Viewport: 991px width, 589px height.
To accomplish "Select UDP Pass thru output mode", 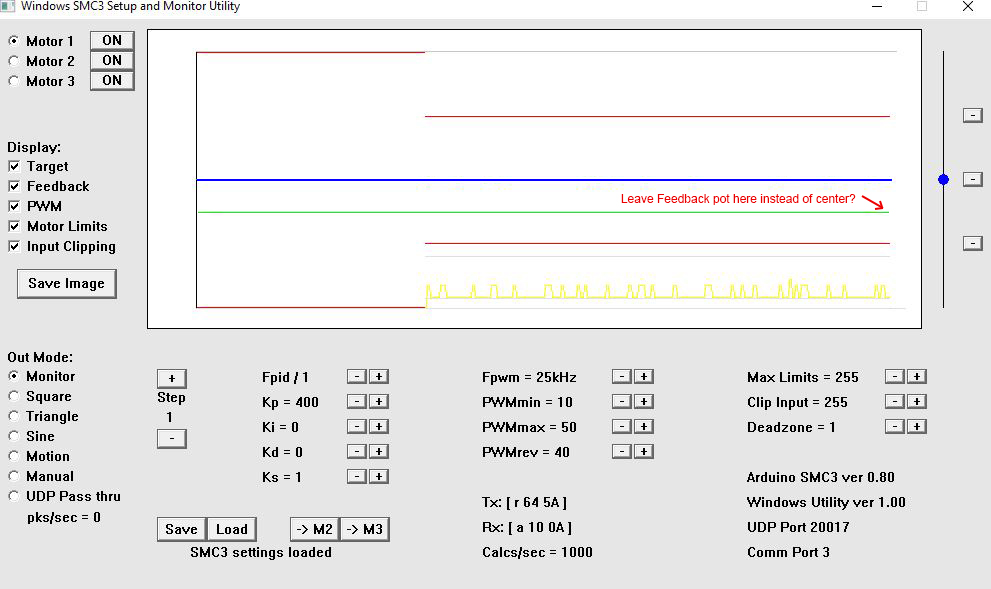I will 13,496.
